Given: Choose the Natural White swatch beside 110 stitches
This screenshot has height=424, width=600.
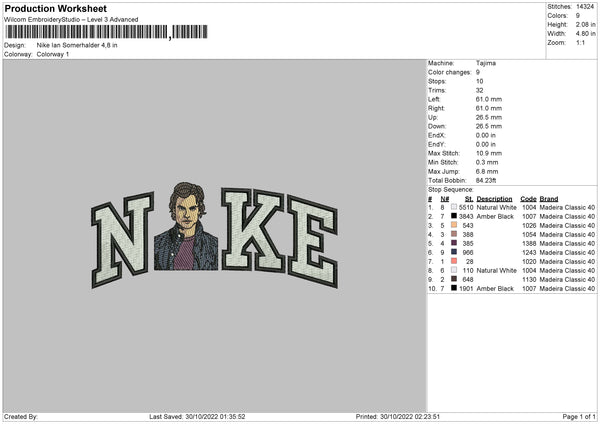Looking at the screenshot, I should [454, 270].
